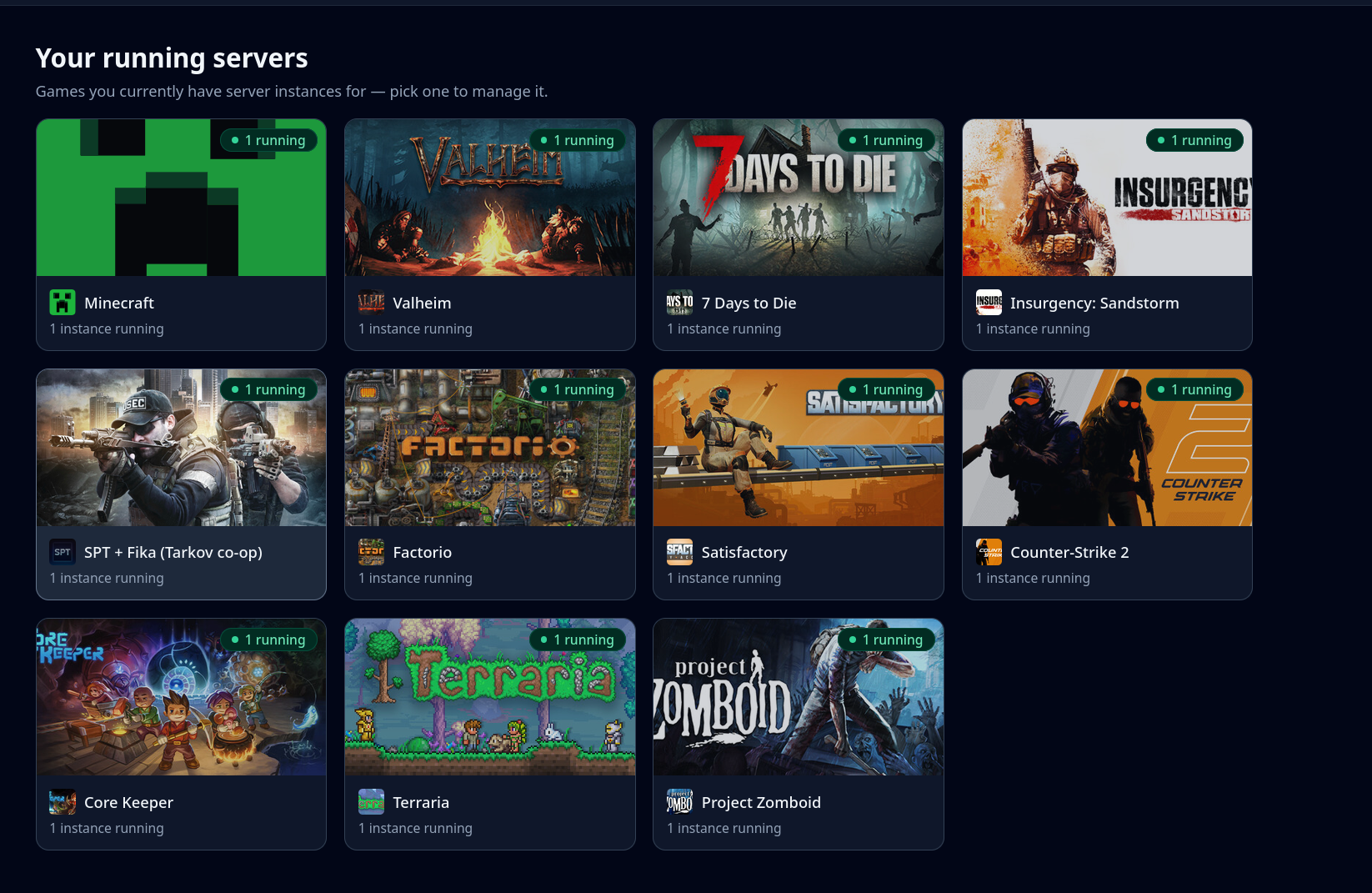Viewport: 1372px width, 893px height.
Task: Click '1 instance running' under Minecraft
Action: pos(107,329)
